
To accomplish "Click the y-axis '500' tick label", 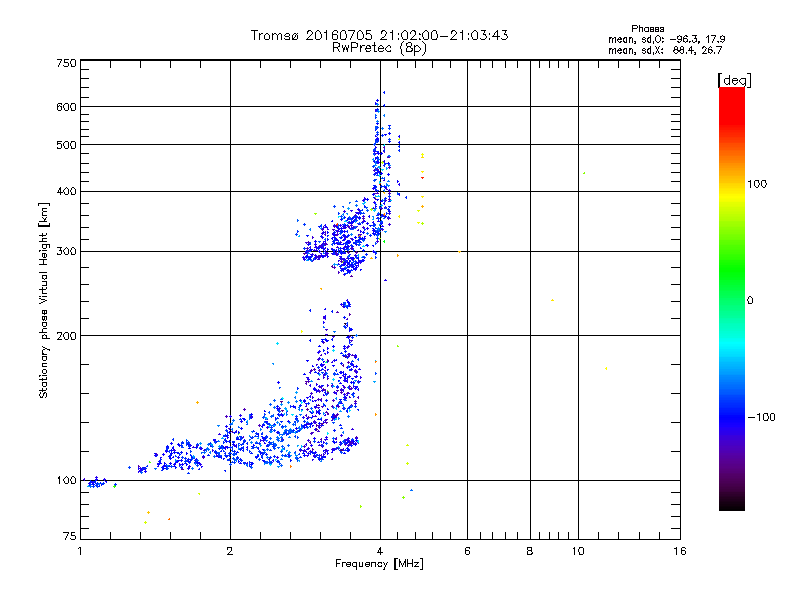I will pyautogui.click(x=66, y=145).
